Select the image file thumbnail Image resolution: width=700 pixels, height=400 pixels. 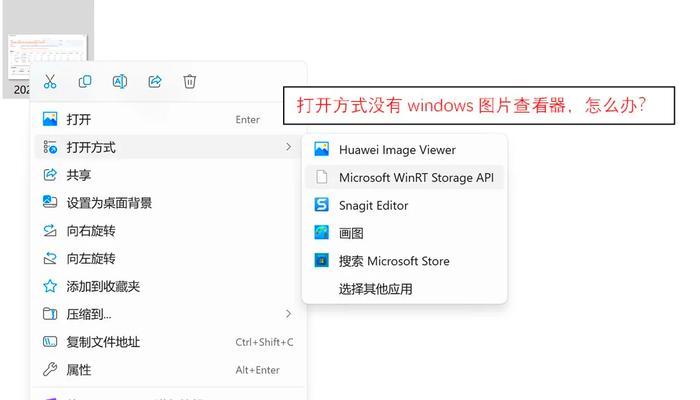click(48, 56)
